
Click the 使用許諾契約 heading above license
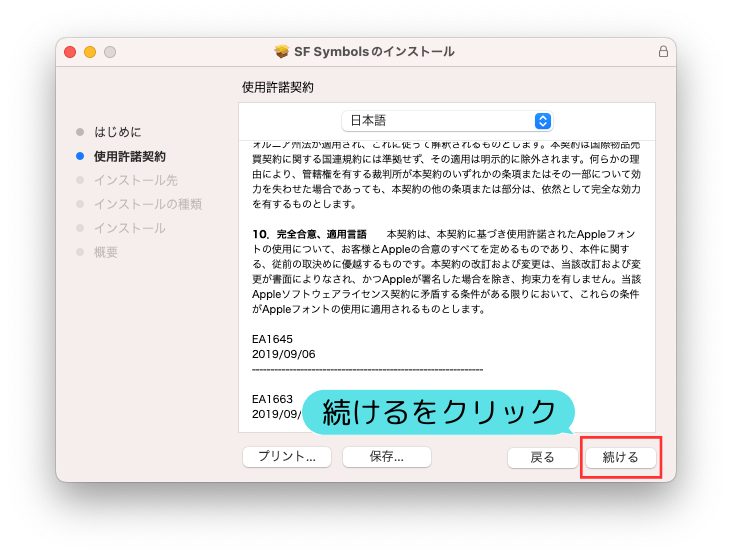278,87
